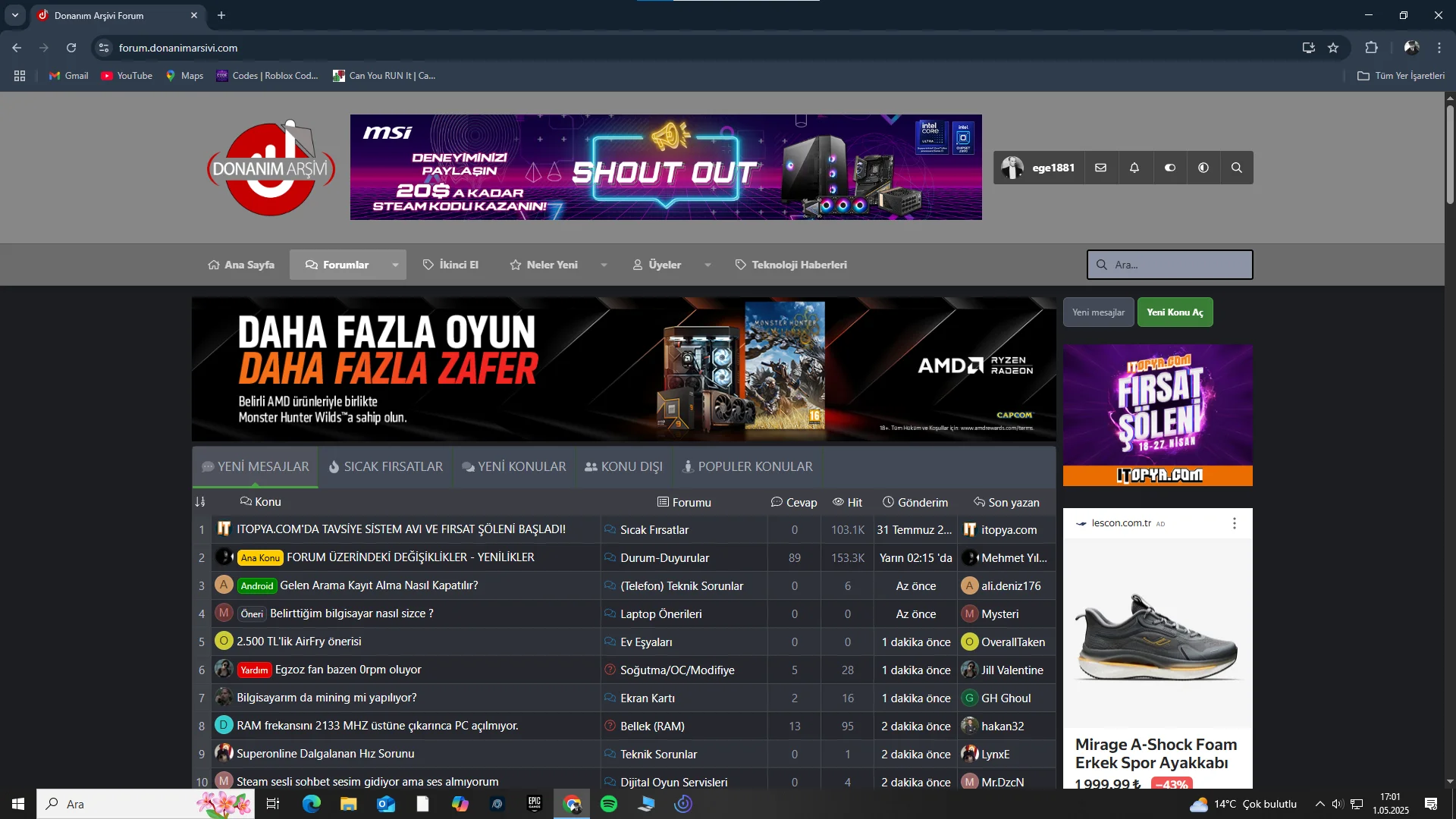
Task: Click the page vertical scrollbar
Action: 1450,155
